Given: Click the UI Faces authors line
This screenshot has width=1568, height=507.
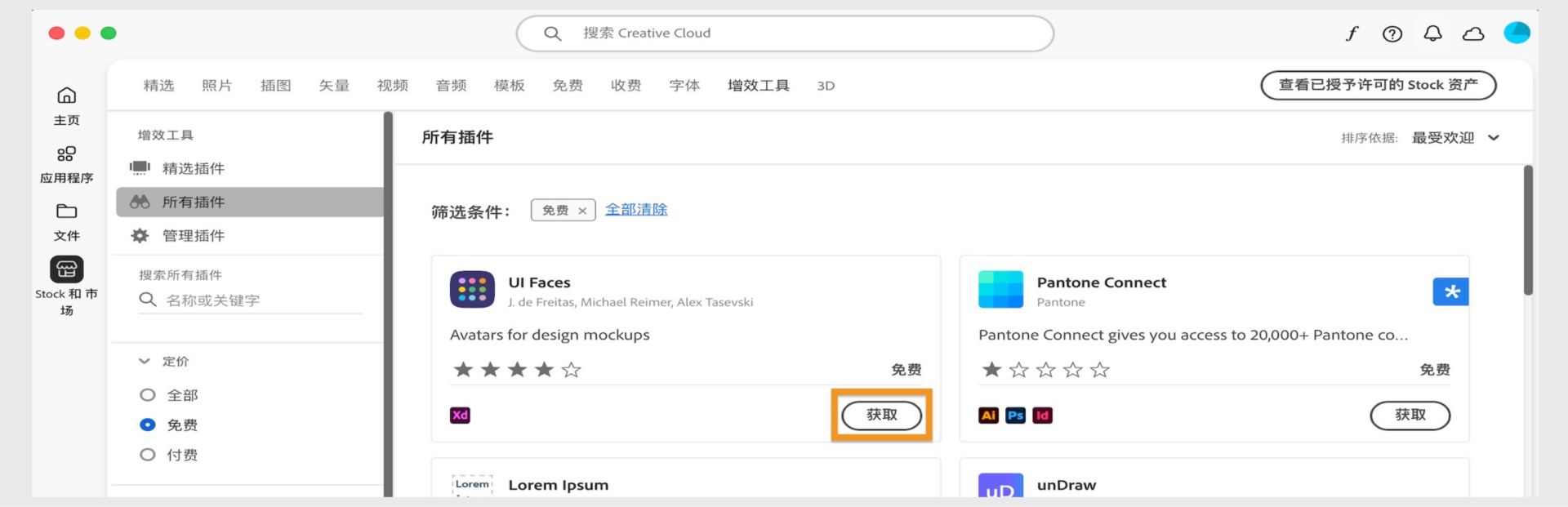Looking at the screenshot, I should tap(630, 302).
